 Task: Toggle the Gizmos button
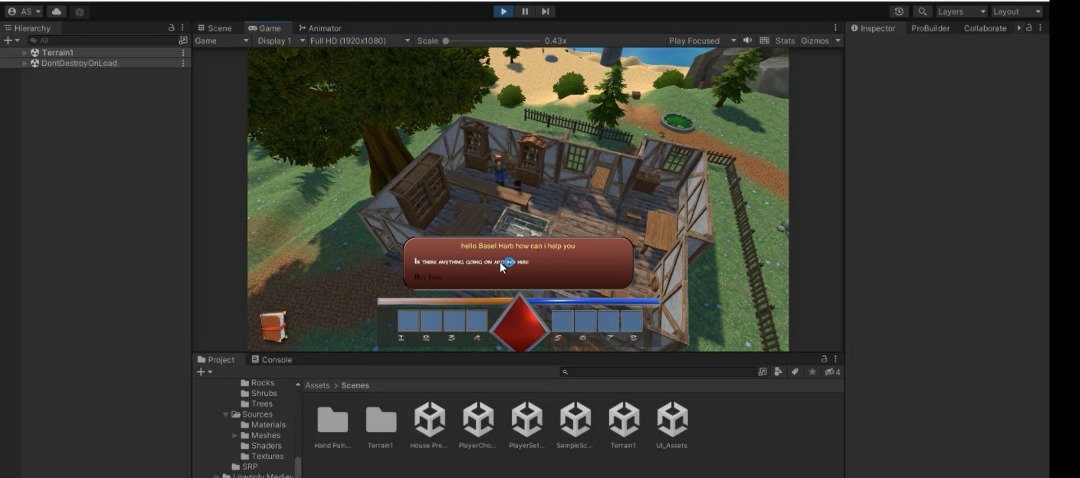pos(815,41)
